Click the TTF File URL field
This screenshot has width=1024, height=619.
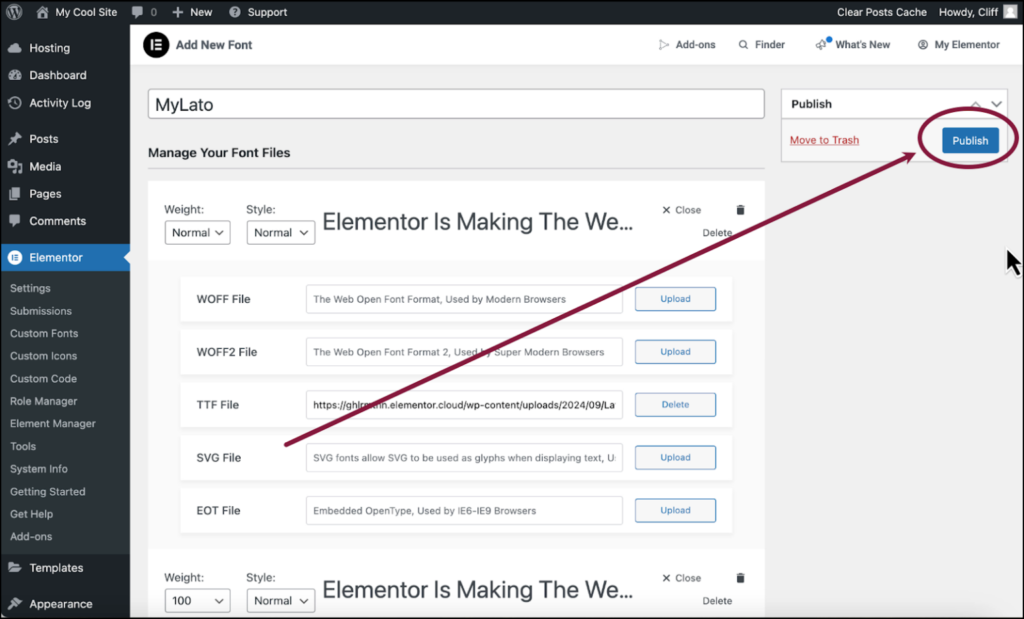coord(464,405)
